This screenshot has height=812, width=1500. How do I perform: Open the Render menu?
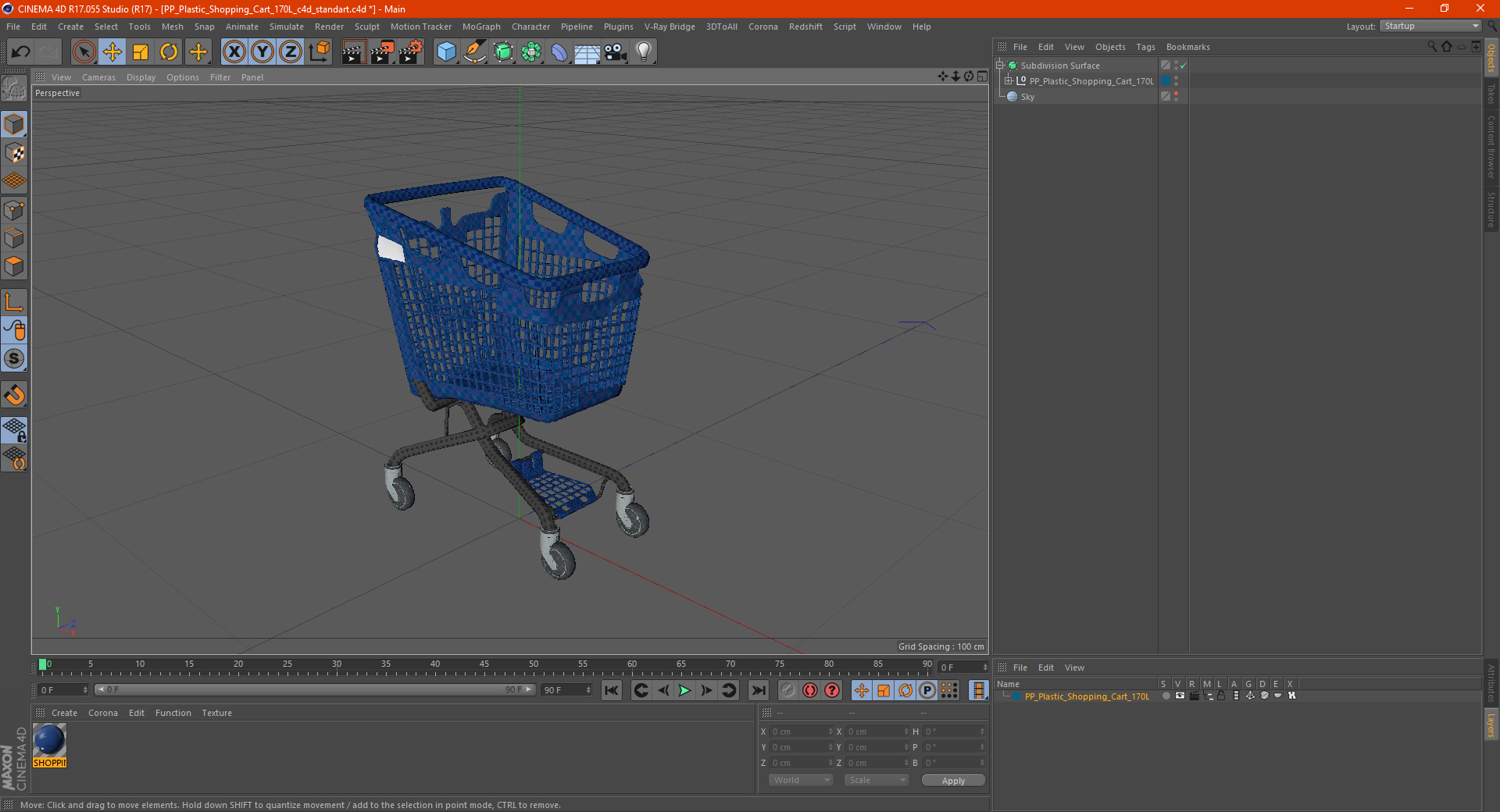329,27
